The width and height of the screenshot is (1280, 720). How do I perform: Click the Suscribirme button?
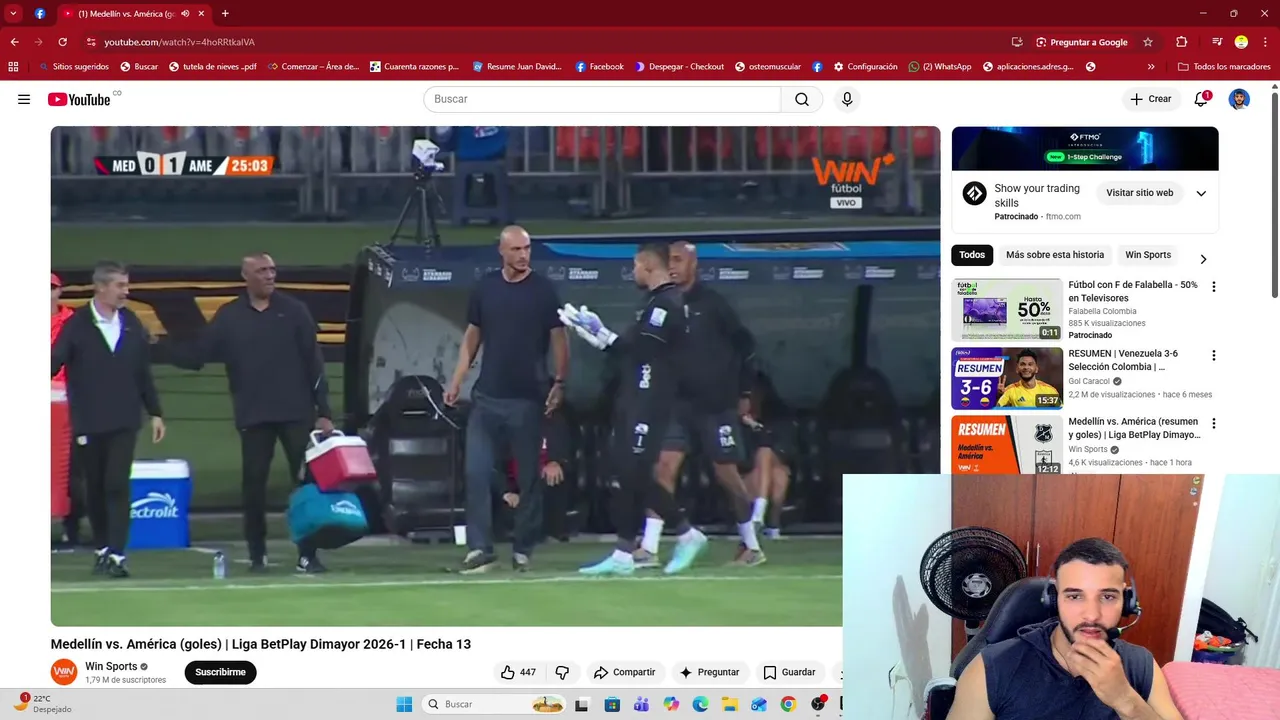click(x=220, y=672)
